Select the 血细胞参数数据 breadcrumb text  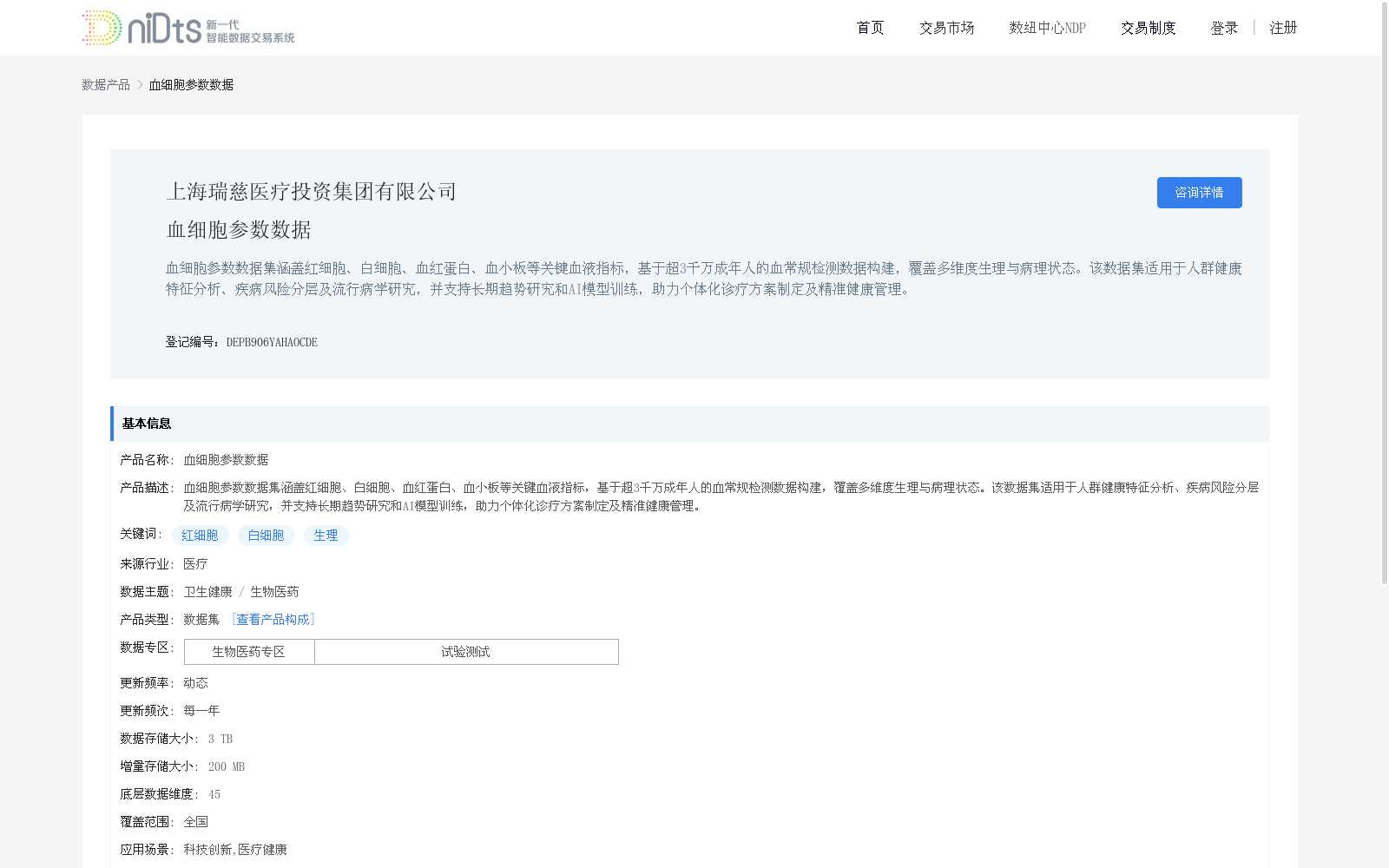click(191, 84)
